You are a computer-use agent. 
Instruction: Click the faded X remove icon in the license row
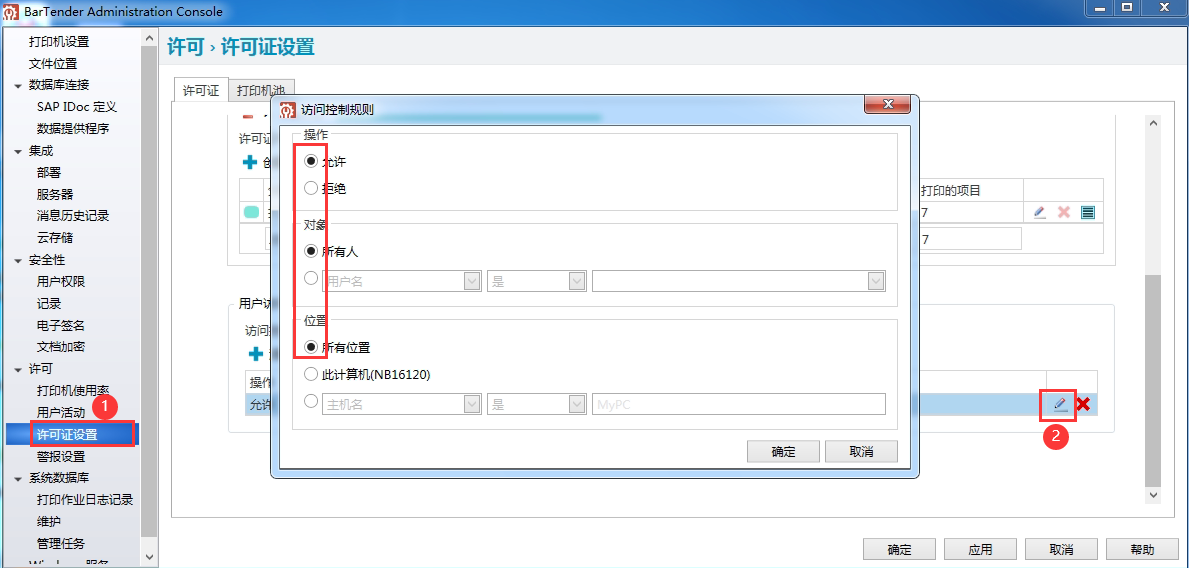click(x=1064, y=212)
